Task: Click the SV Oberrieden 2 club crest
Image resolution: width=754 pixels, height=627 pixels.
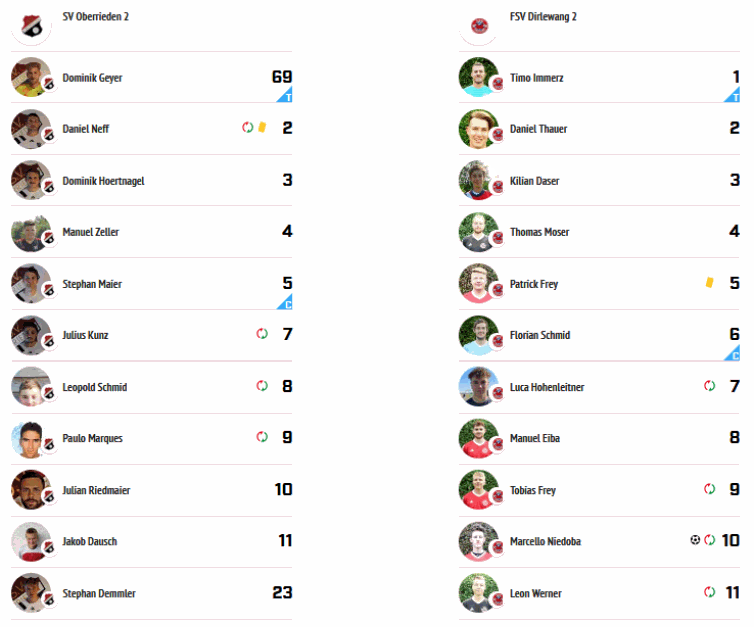Action: click(x=31, y=25)
